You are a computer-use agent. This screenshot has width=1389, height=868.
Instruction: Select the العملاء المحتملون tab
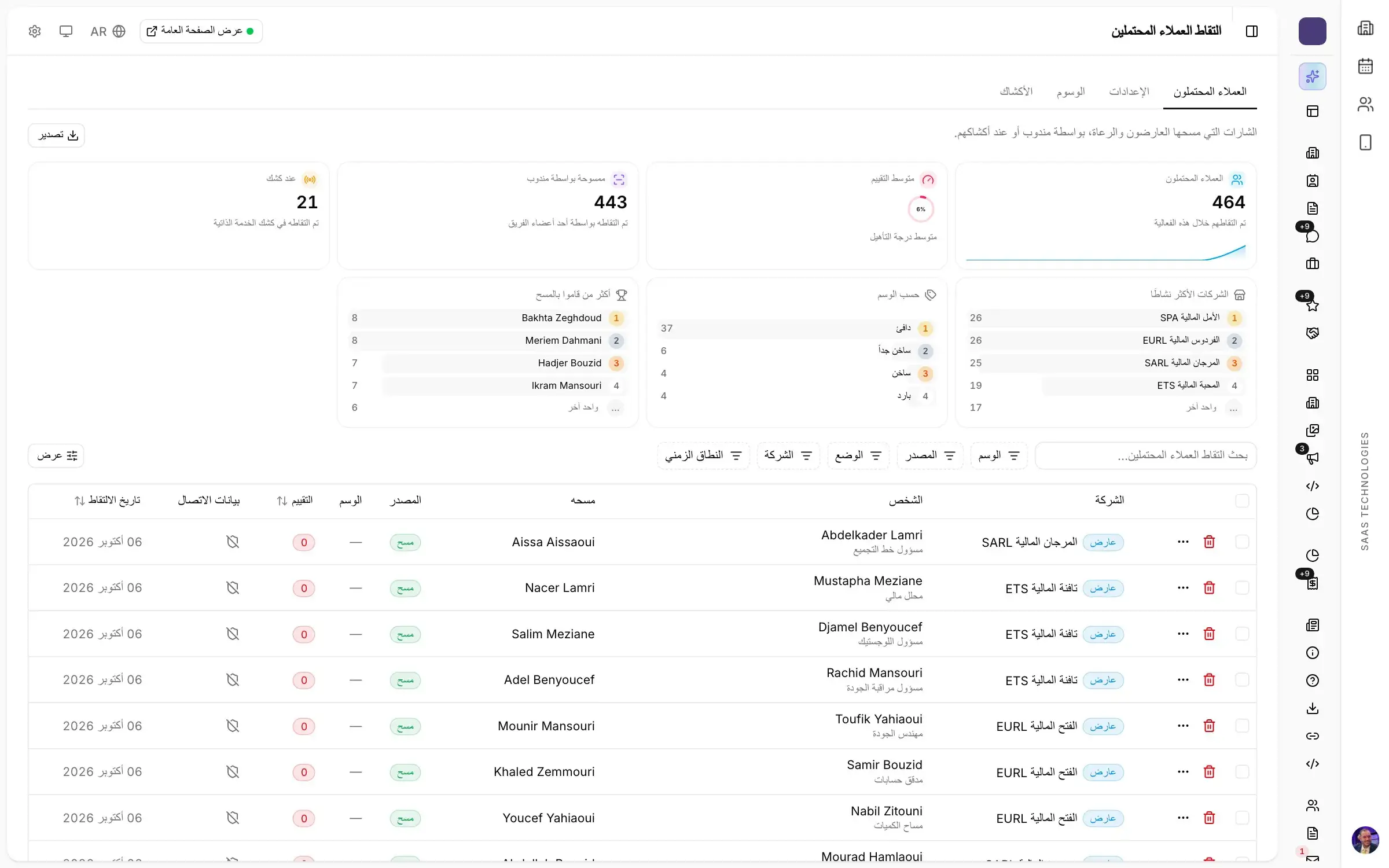(x=1210, y=91)
